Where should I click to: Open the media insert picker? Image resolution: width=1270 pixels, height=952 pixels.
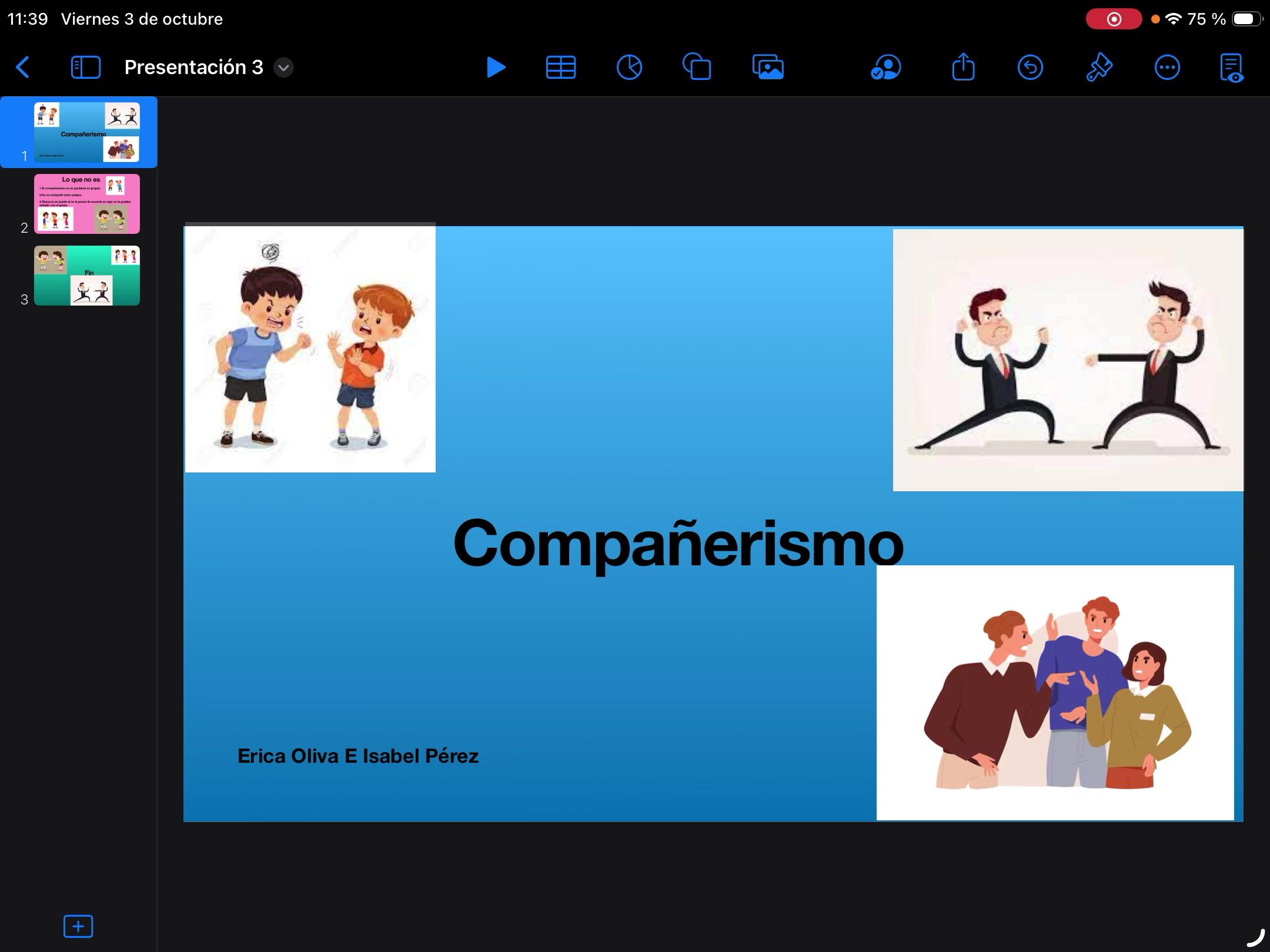pyautogui.click(x=767, y=68)
